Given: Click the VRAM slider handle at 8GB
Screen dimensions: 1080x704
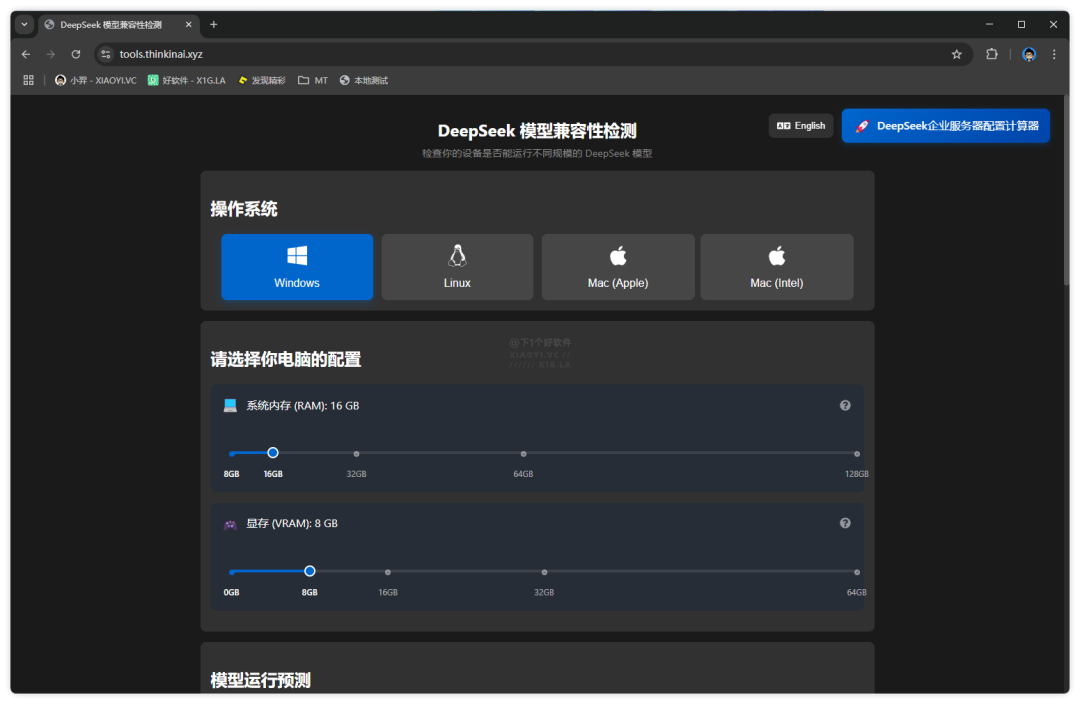Looking at the screenshot, I should [x=310, y=571].
